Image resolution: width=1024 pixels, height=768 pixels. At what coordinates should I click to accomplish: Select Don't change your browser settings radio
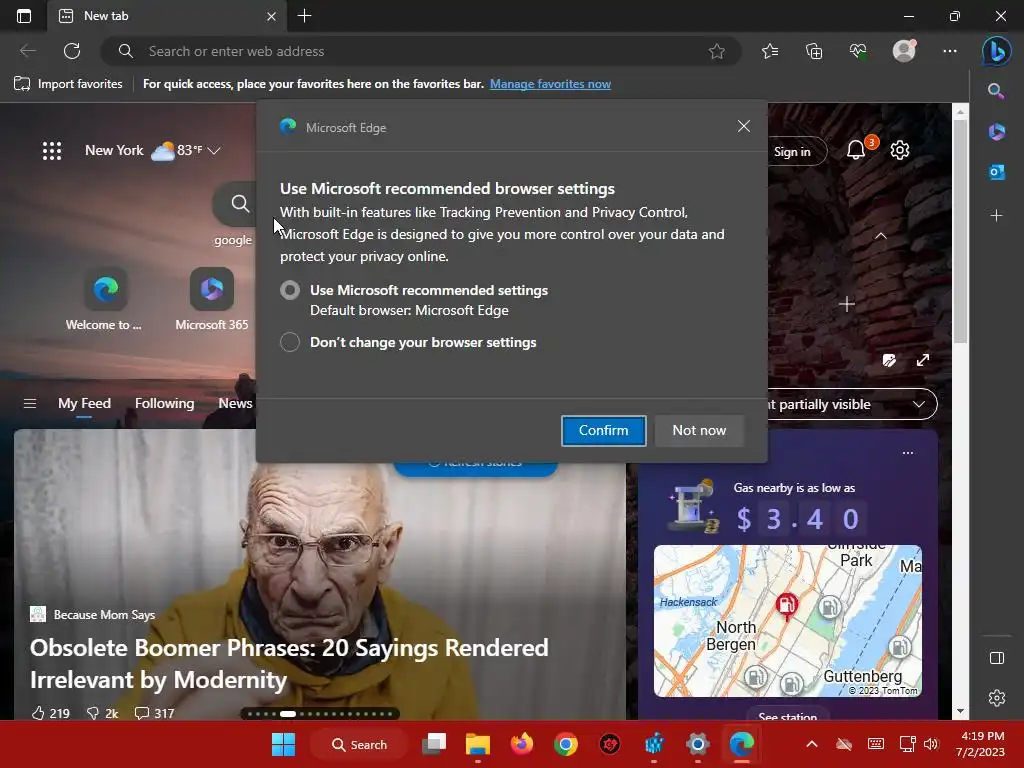click(290, 342)
